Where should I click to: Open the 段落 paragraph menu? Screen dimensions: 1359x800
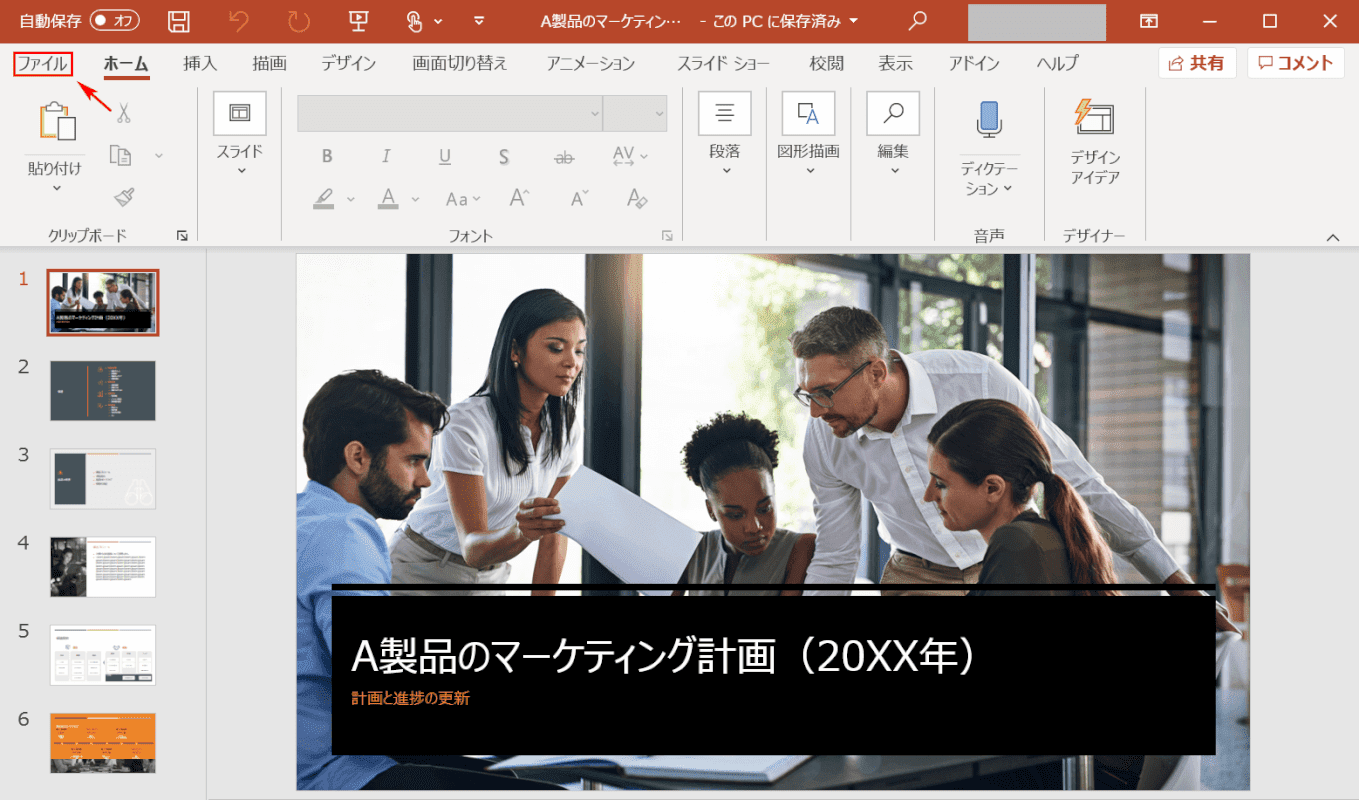pos(725,133)
